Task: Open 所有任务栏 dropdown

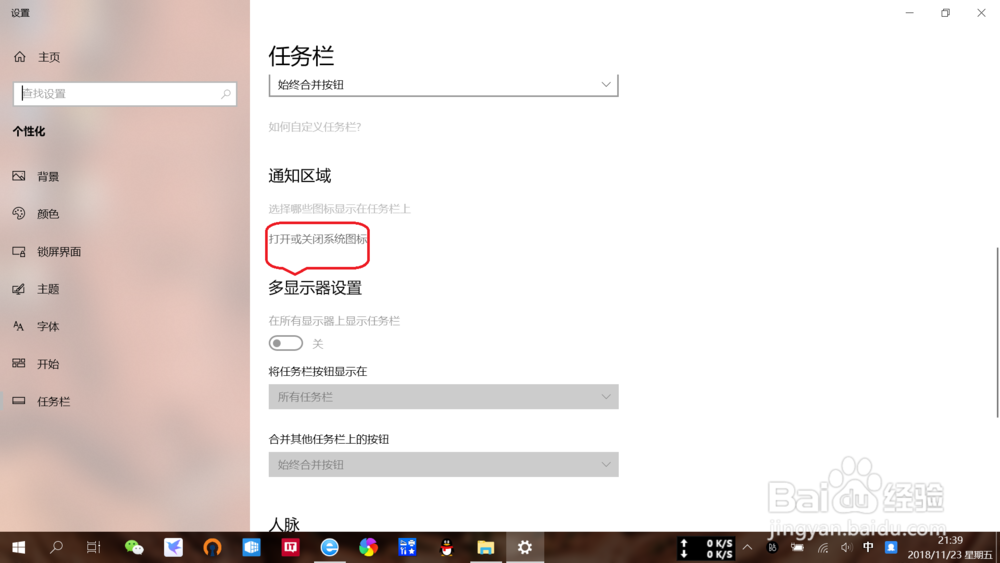Action: [443, 397]
